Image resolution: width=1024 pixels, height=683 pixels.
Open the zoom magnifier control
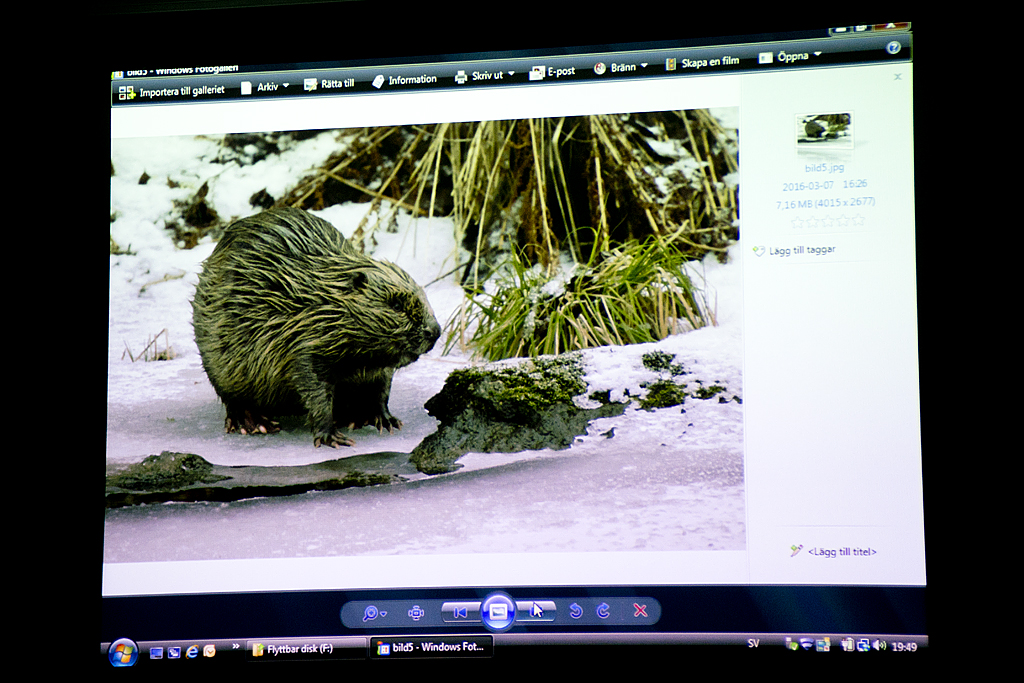[x=374, y=613]
